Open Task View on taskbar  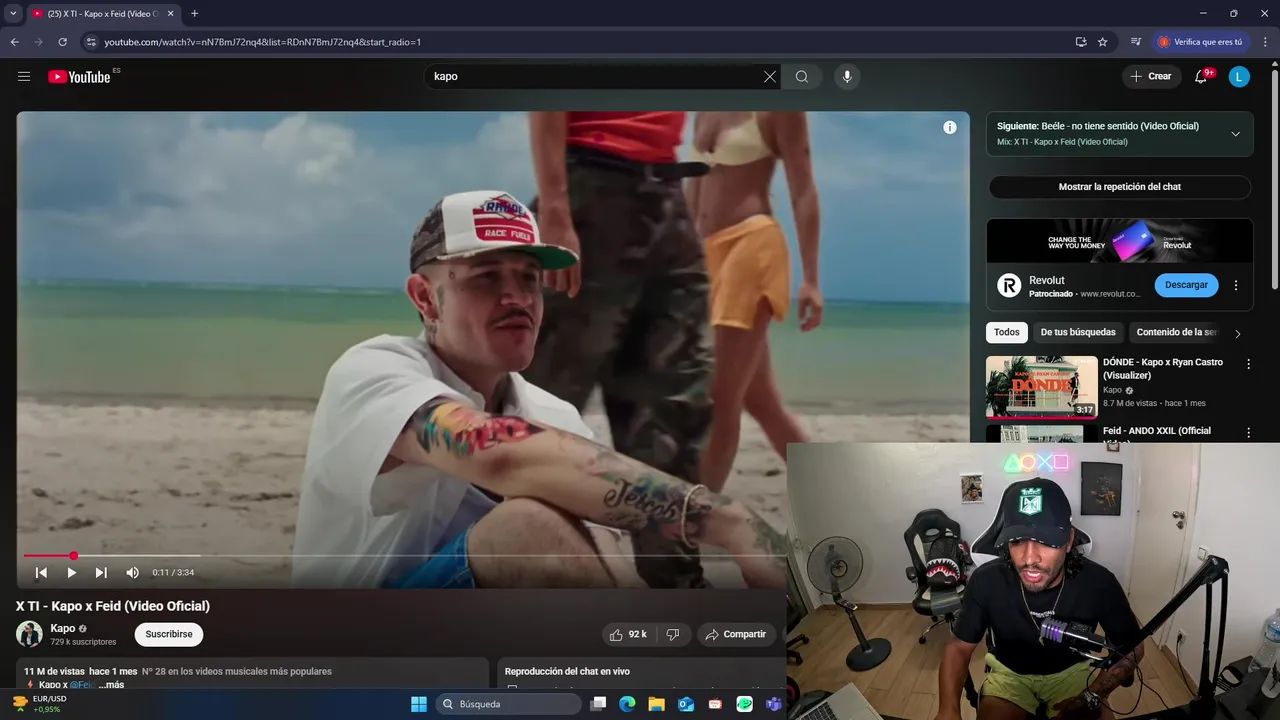pyautogui.click(x=598, y=704)
